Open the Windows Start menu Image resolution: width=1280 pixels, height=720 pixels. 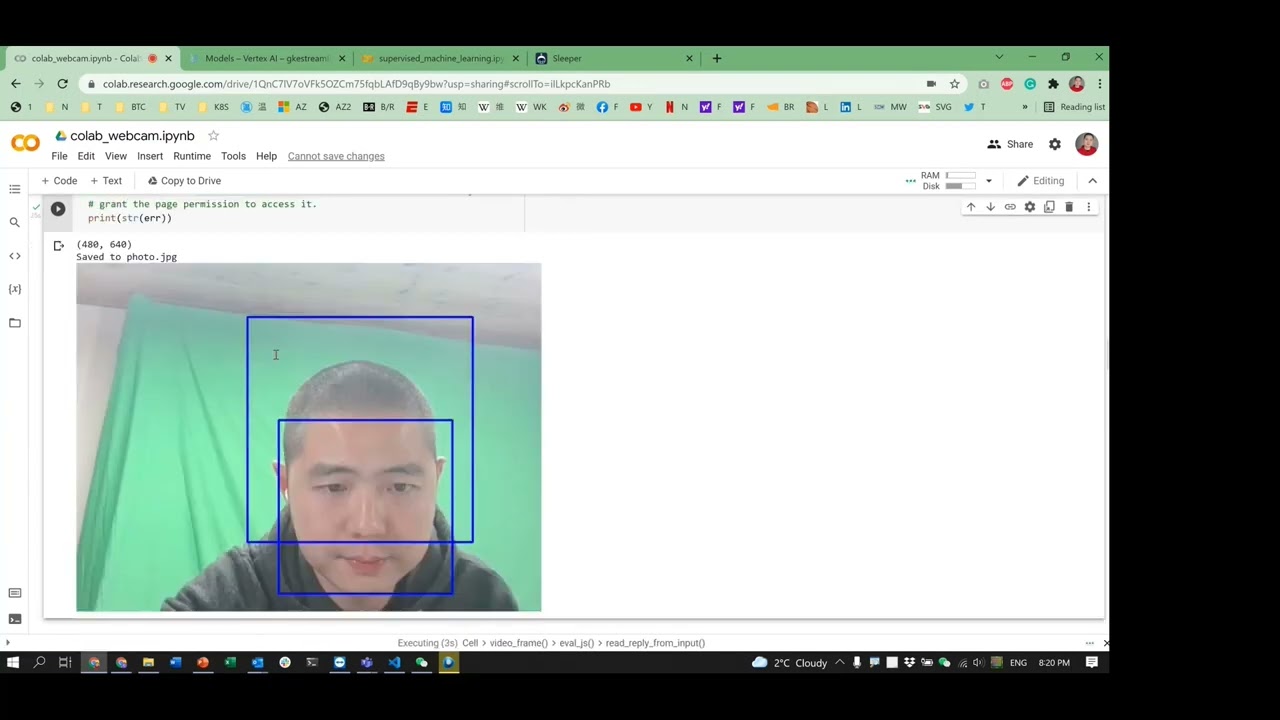tap(13, 662)
